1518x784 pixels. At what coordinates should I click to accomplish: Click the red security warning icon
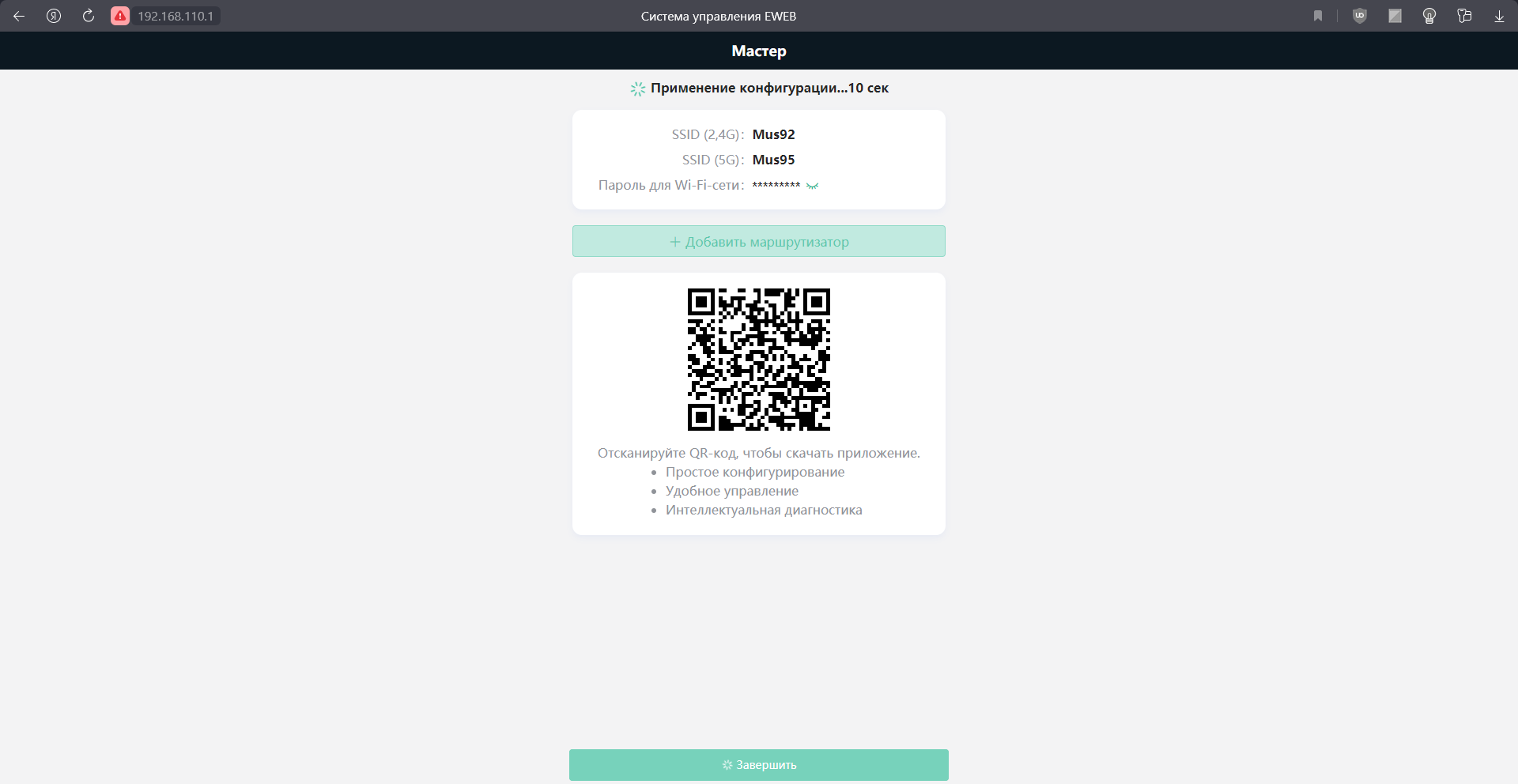click(120, 16)
